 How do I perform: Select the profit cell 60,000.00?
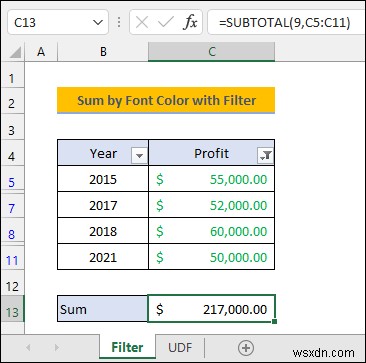(x=212, y=231)
